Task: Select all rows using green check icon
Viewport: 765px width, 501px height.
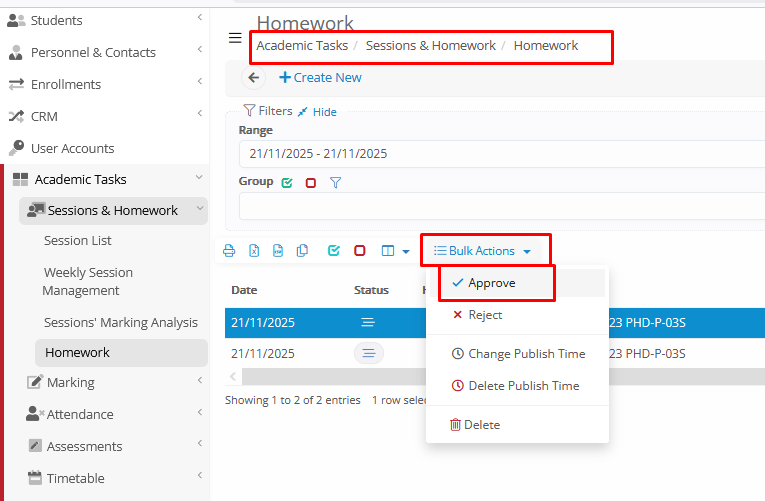Action: [x=334, y=251]
